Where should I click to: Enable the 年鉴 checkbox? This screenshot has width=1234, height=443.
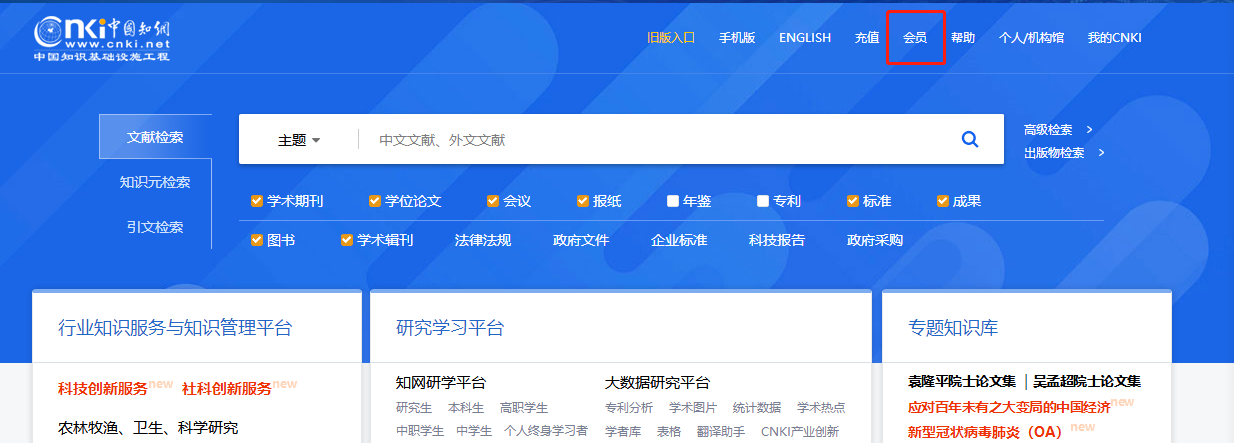pyautogui.click(x=673, y=201)
